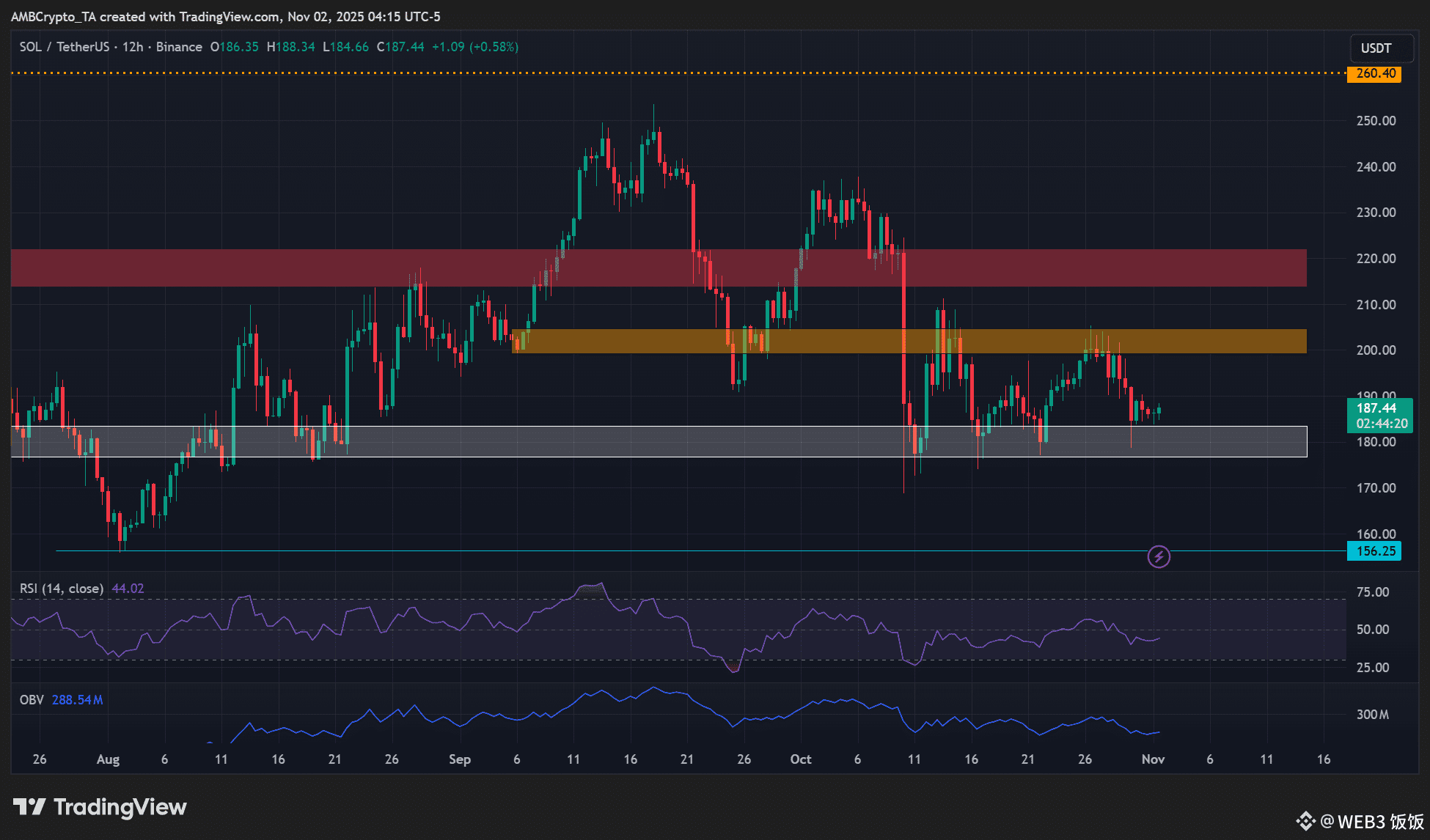Click the RSI (14, close) indicator legend
1430x840 pixels.
(62, 589)
